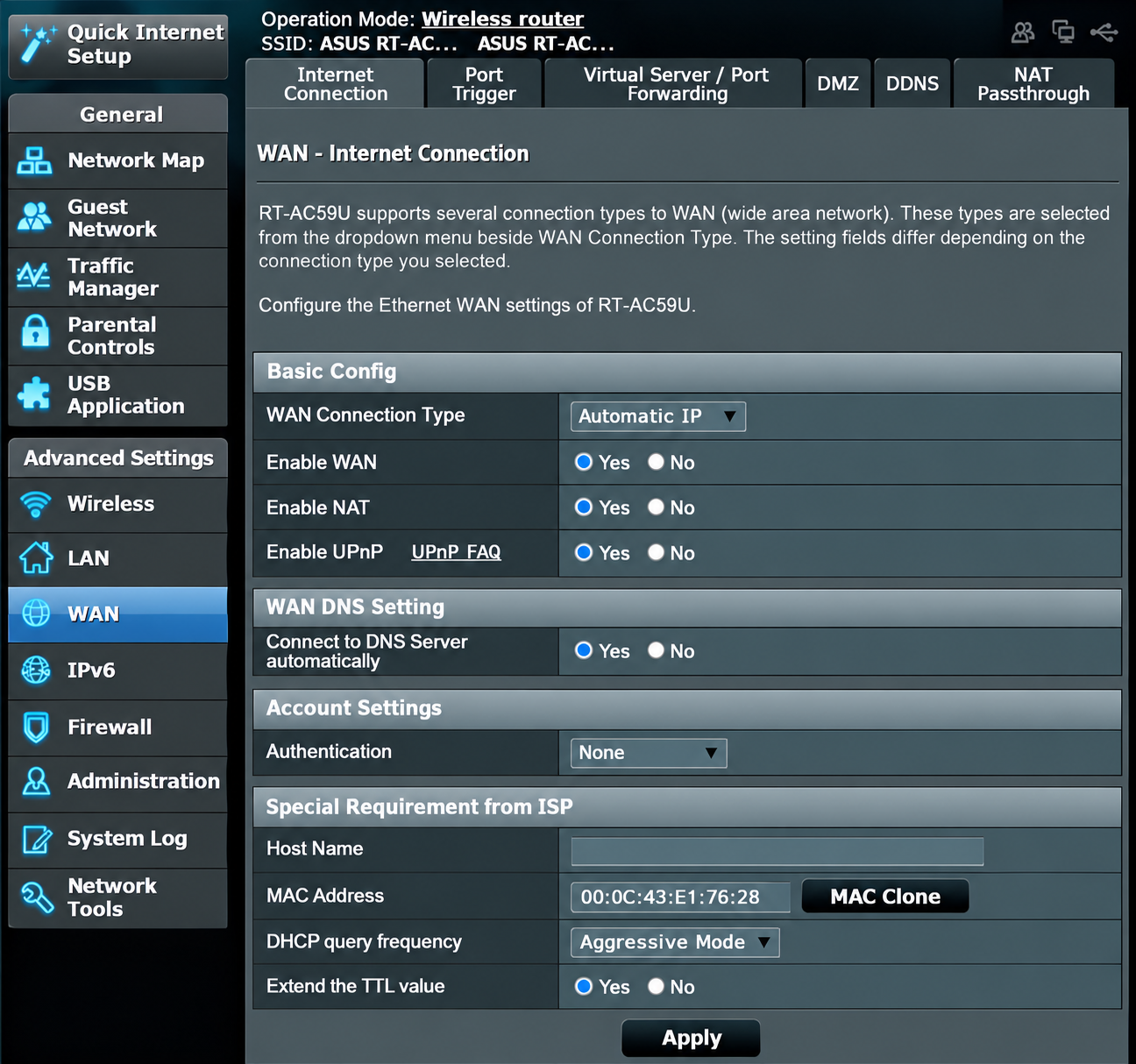Click the USB Application puzzle icon
Screen dimensions: 1136x1064
34,394
